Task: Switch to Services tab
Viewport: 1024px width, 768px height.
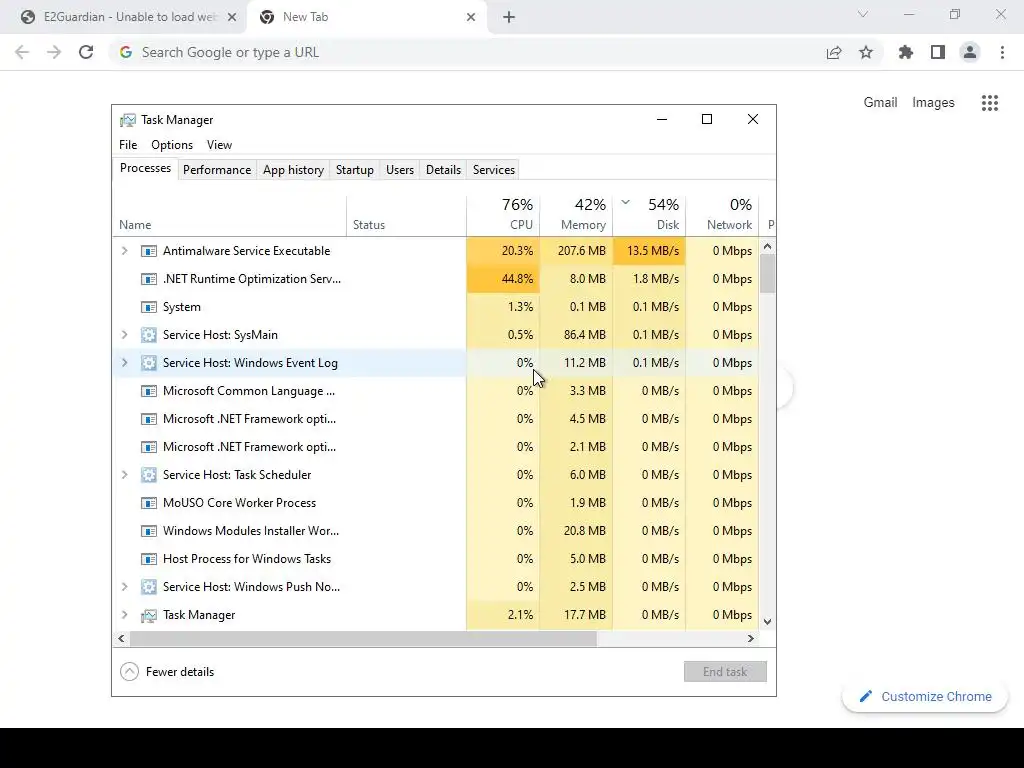Action: (x=494, y=170)
